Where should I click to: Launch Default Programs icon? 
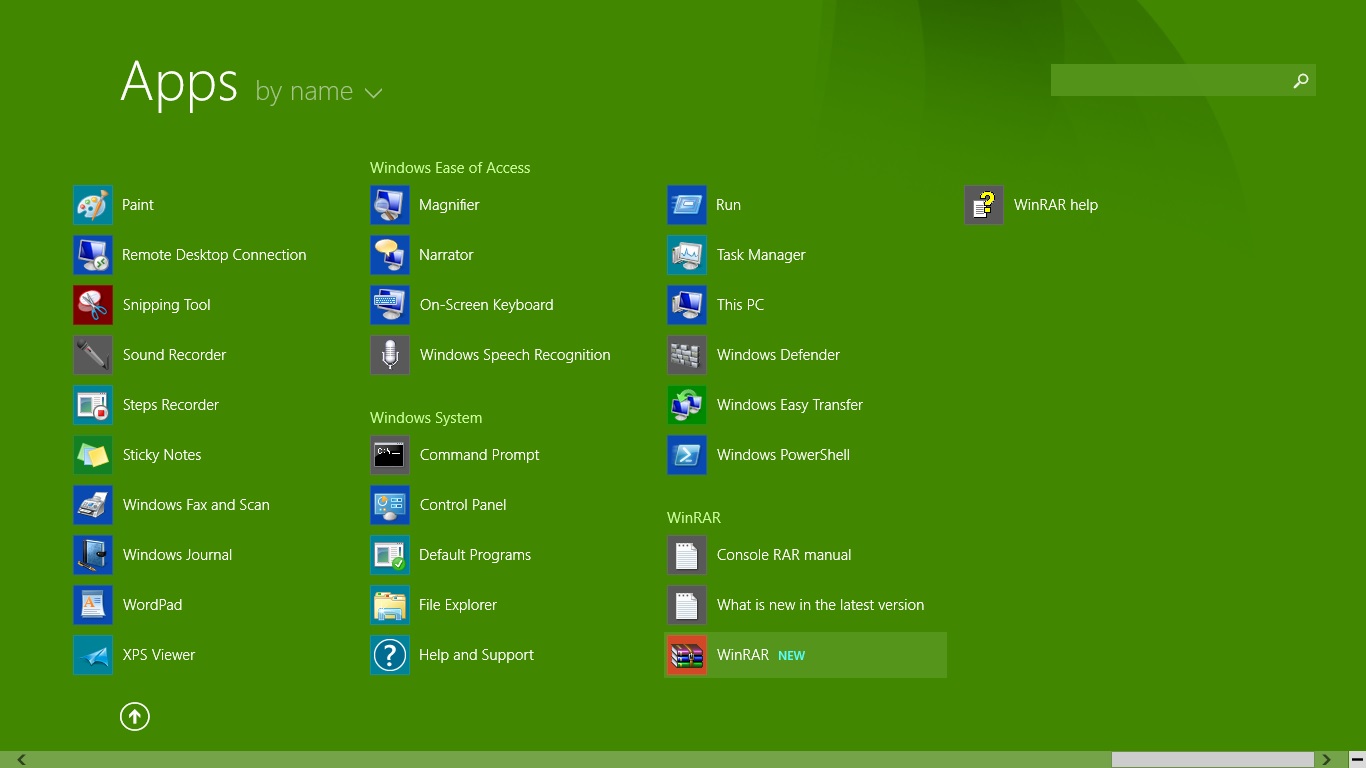390,555
